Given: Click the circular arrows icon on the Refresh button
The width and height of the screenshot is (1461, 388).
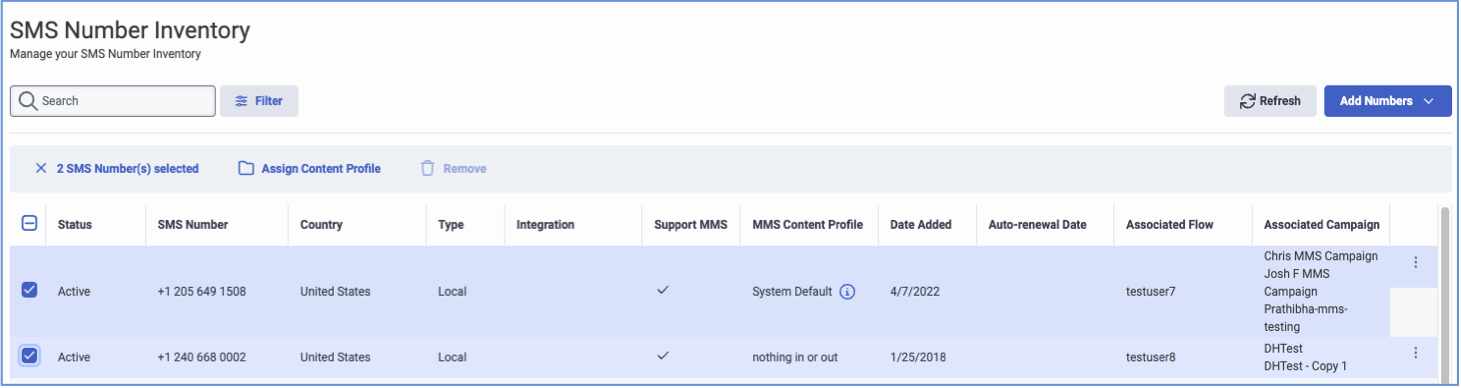Looking at the screenshot, I should [1247, 101].
